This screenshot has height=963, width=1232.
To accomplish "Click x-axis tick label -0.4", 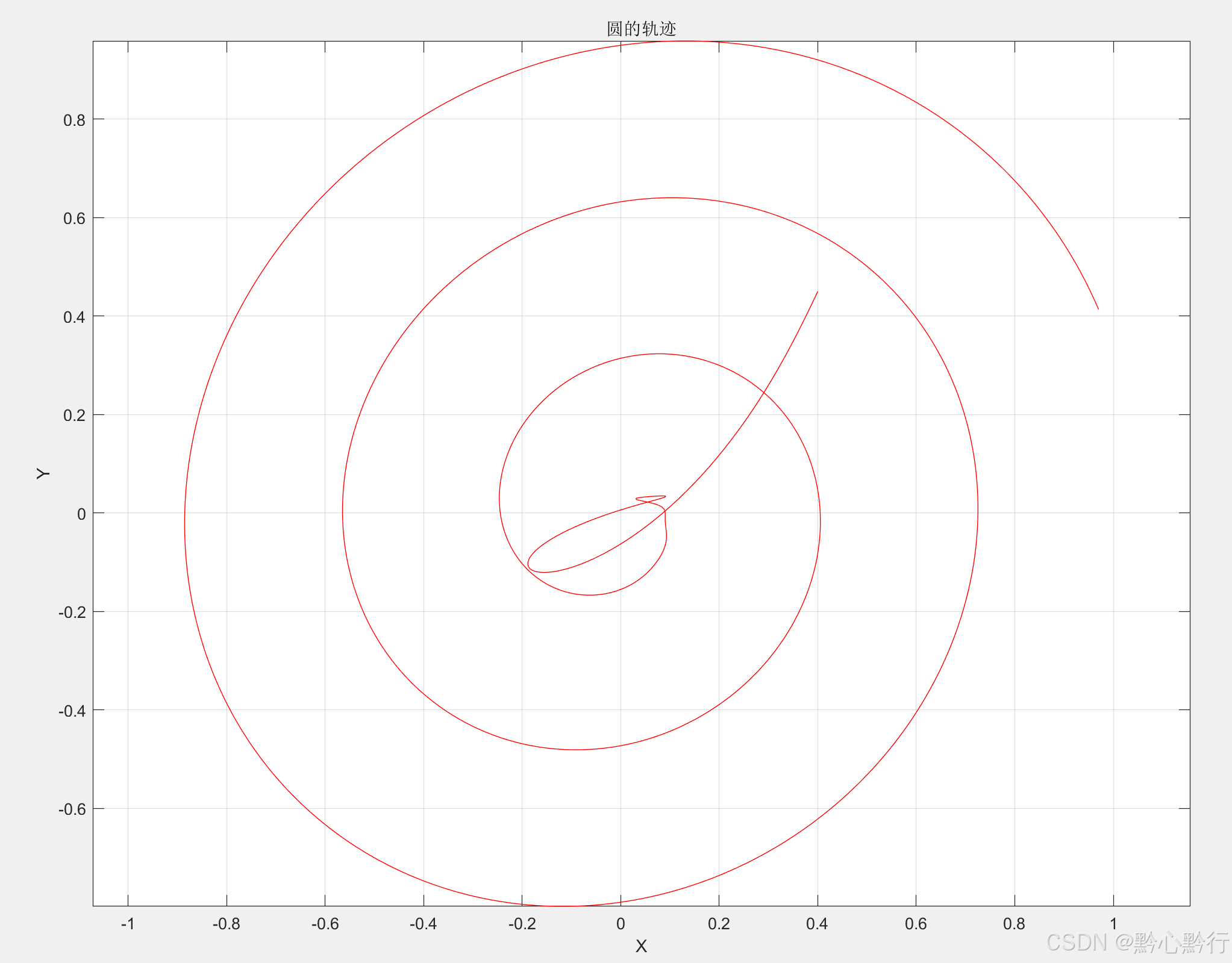I will pos(423,924).
